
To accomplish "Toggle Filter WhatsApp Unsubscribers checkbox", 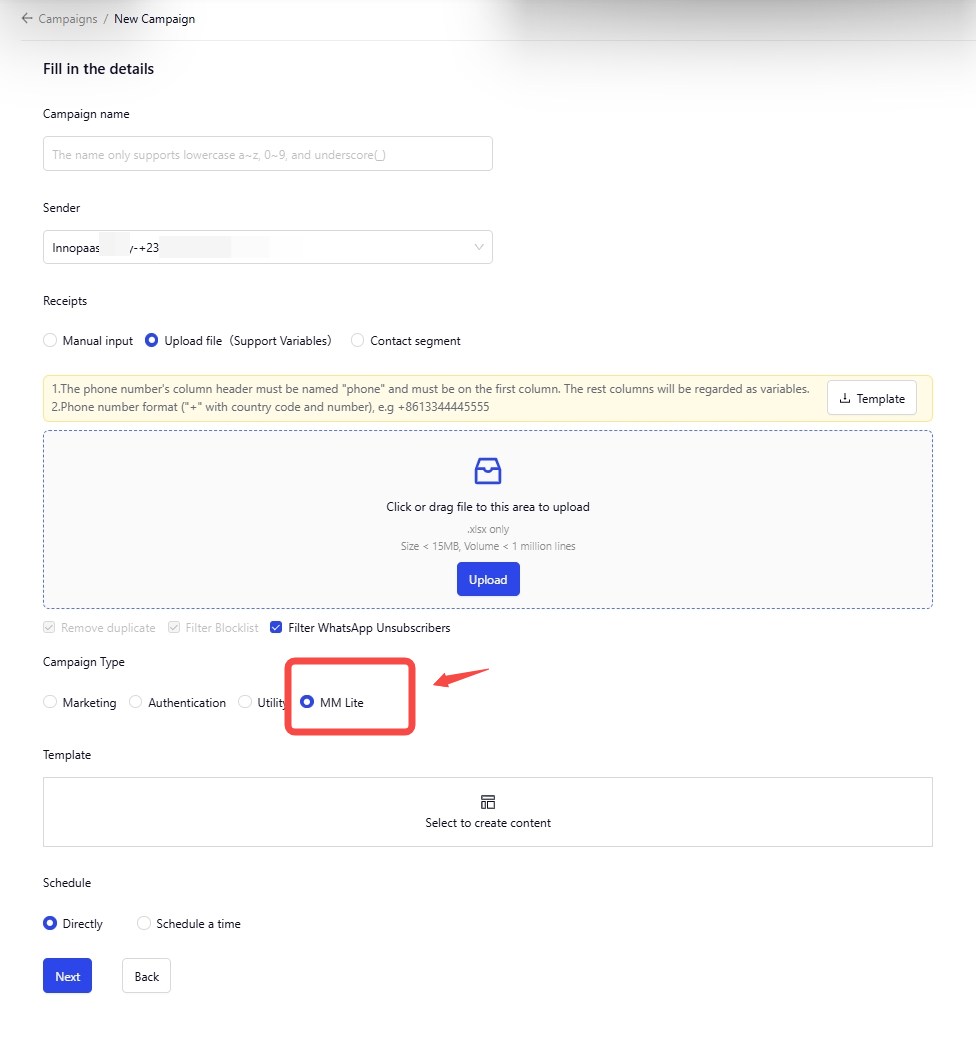I will (276, 628).
